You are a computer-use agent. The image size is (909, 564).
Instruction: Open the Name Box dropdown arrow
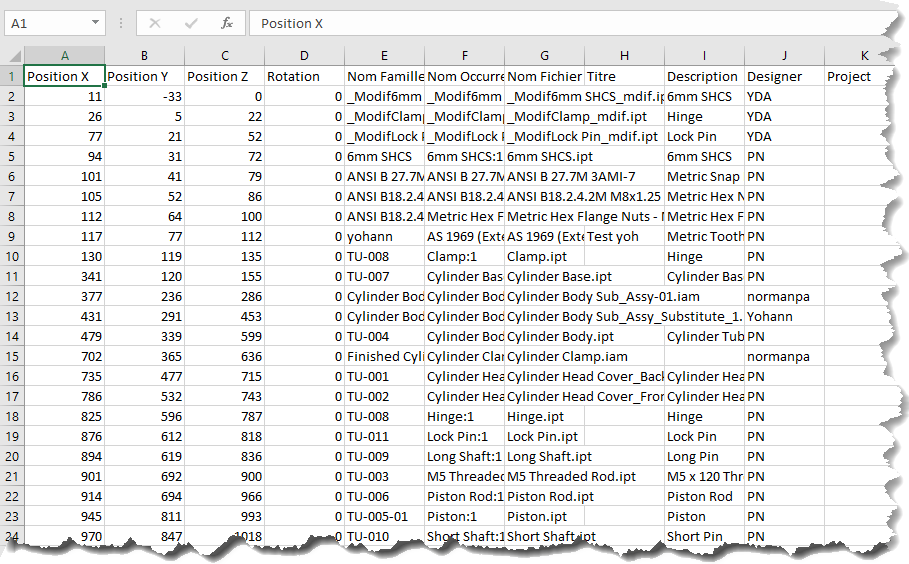pos(94,23)
